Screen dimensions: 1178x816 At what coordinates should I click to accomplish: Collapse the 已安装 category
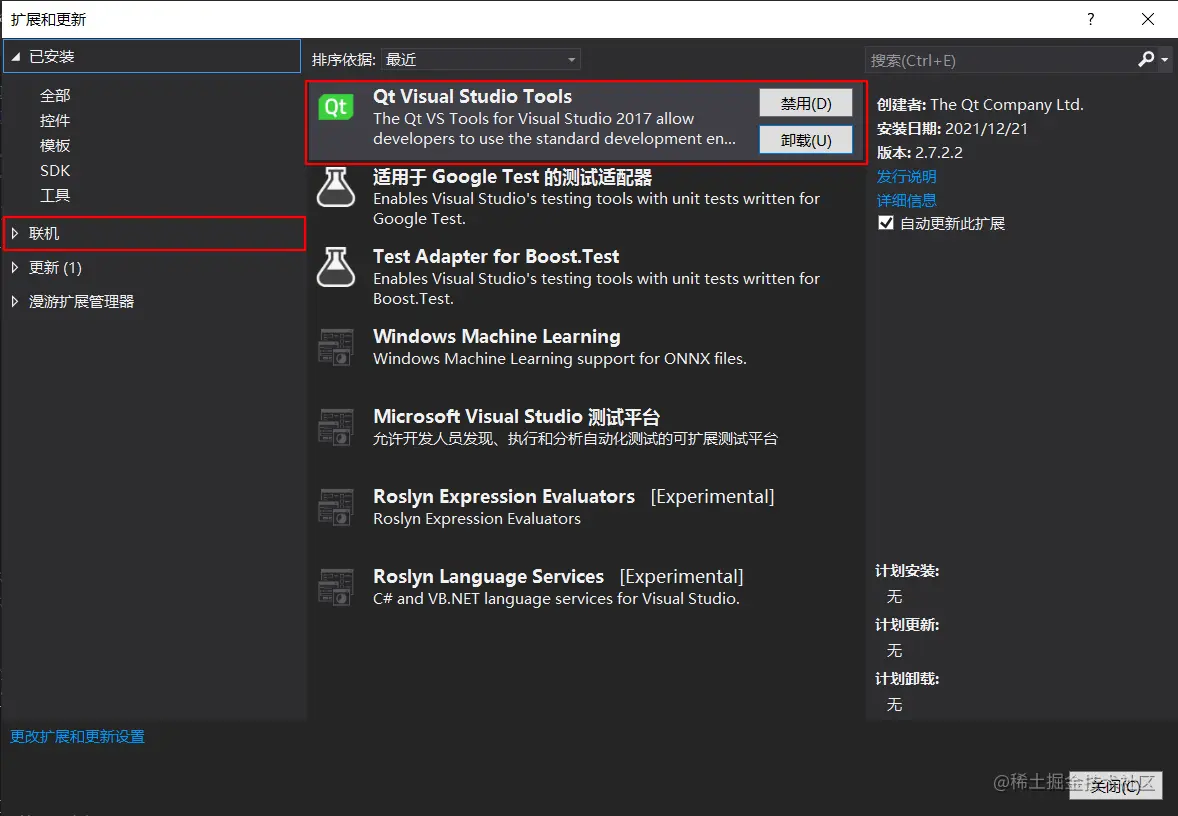click(15, 57)
